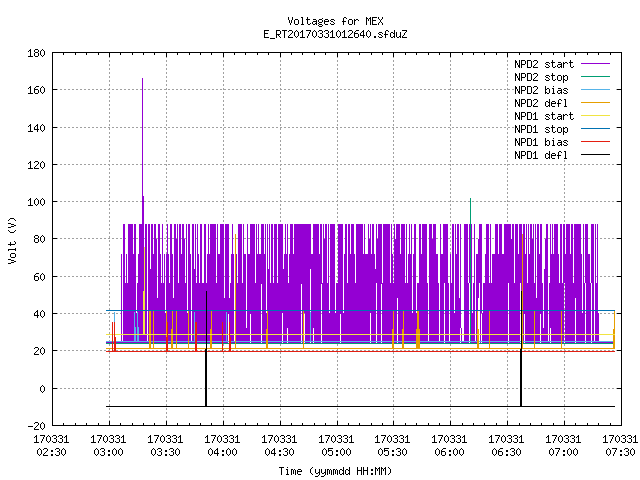Click the Time (yymmdd HH:MM) x-axis label
Image resolution: width=640 pixels, height=480 pixels.
click(336, 471)
